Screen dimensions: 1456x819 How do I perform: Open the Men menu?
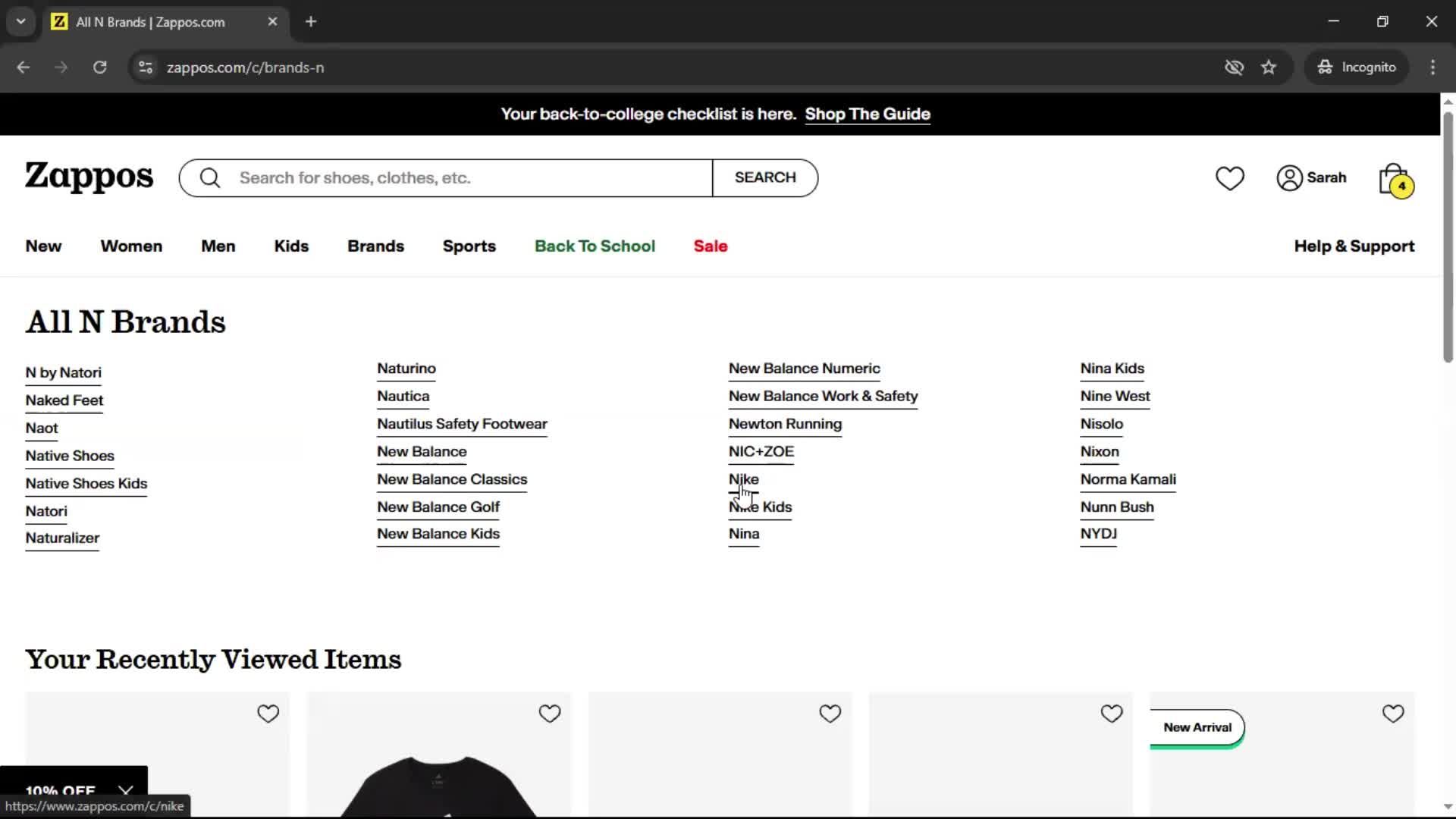point(218,246)
